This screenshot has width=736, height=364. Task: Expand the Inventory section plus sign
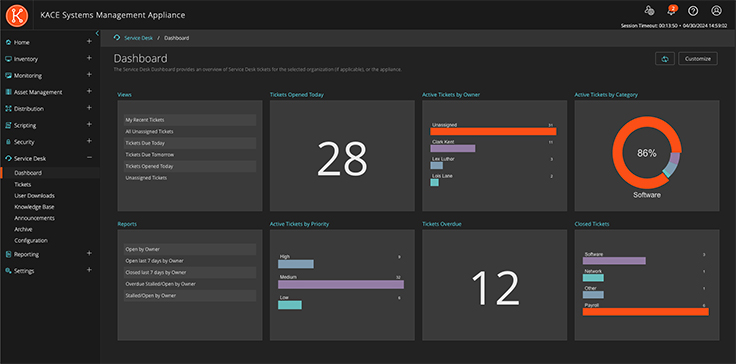tap(89, 58)
